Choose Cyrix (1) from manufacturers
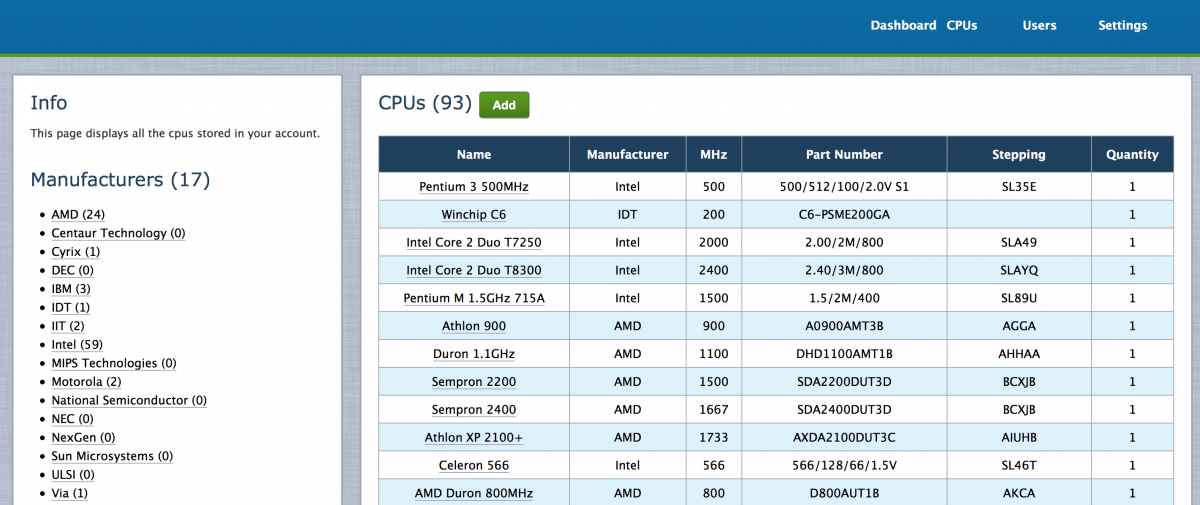Image resolution: width=1200 pixels, height=505 pixels. pyautogui.click(x=75, y=252)
